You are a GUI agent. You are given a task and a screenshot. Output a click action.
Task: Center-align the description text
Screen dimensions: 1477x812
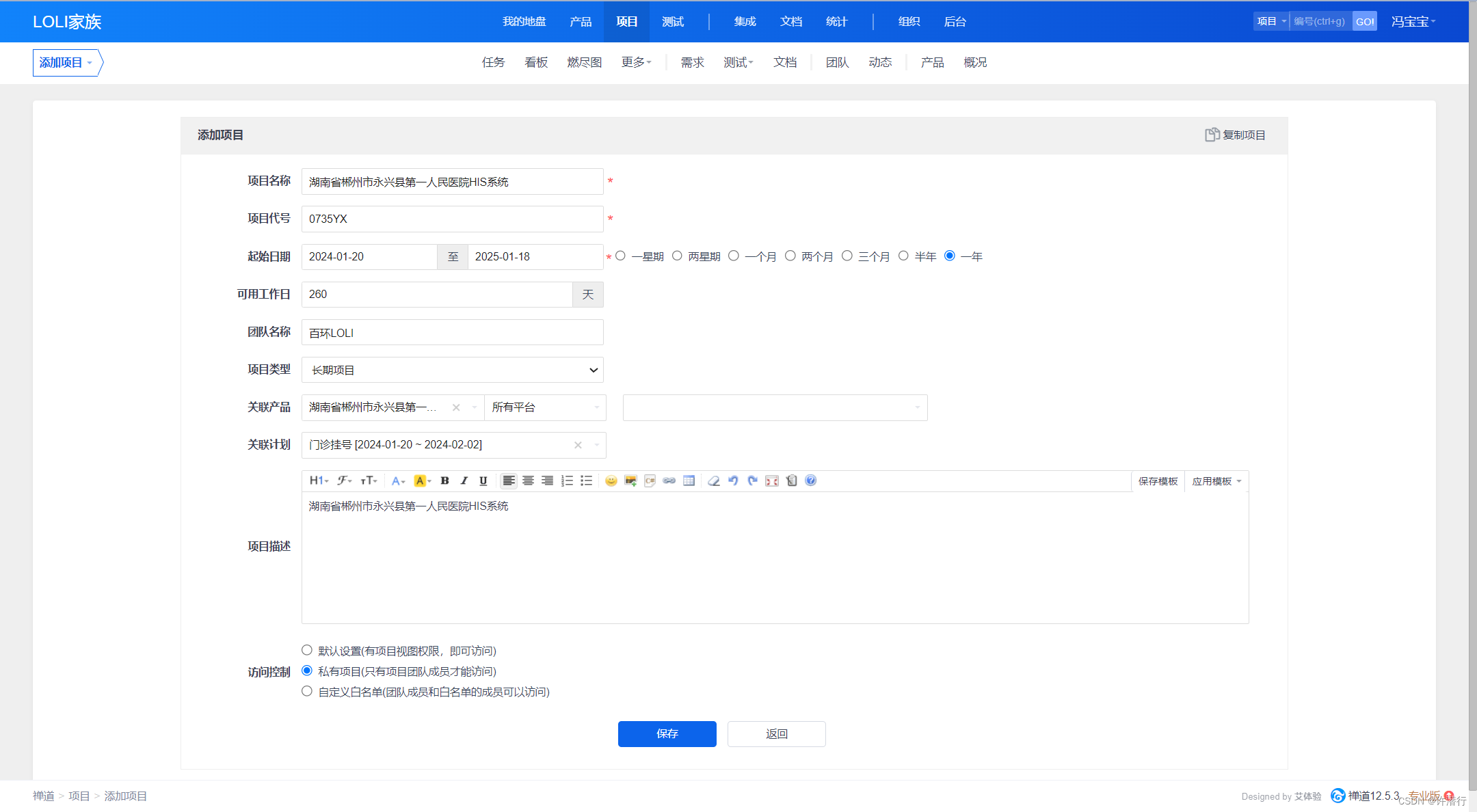[x=528, y=481]
